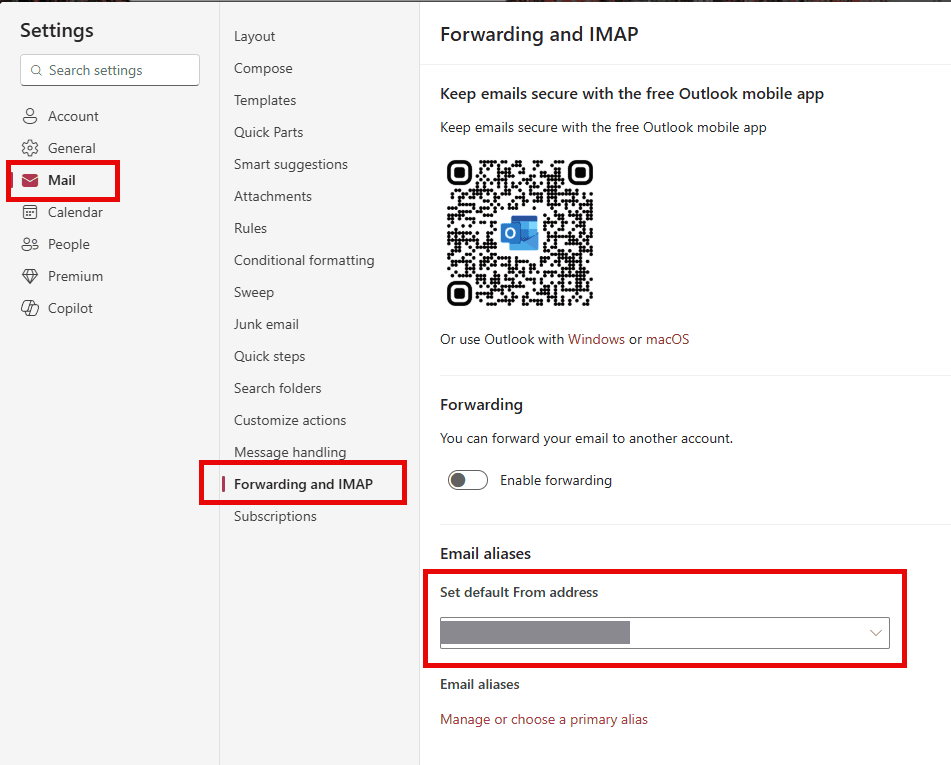This screenshot has width=951, height=765.
Task: Follow the macOS Outlook link
Action: [667, 339]
